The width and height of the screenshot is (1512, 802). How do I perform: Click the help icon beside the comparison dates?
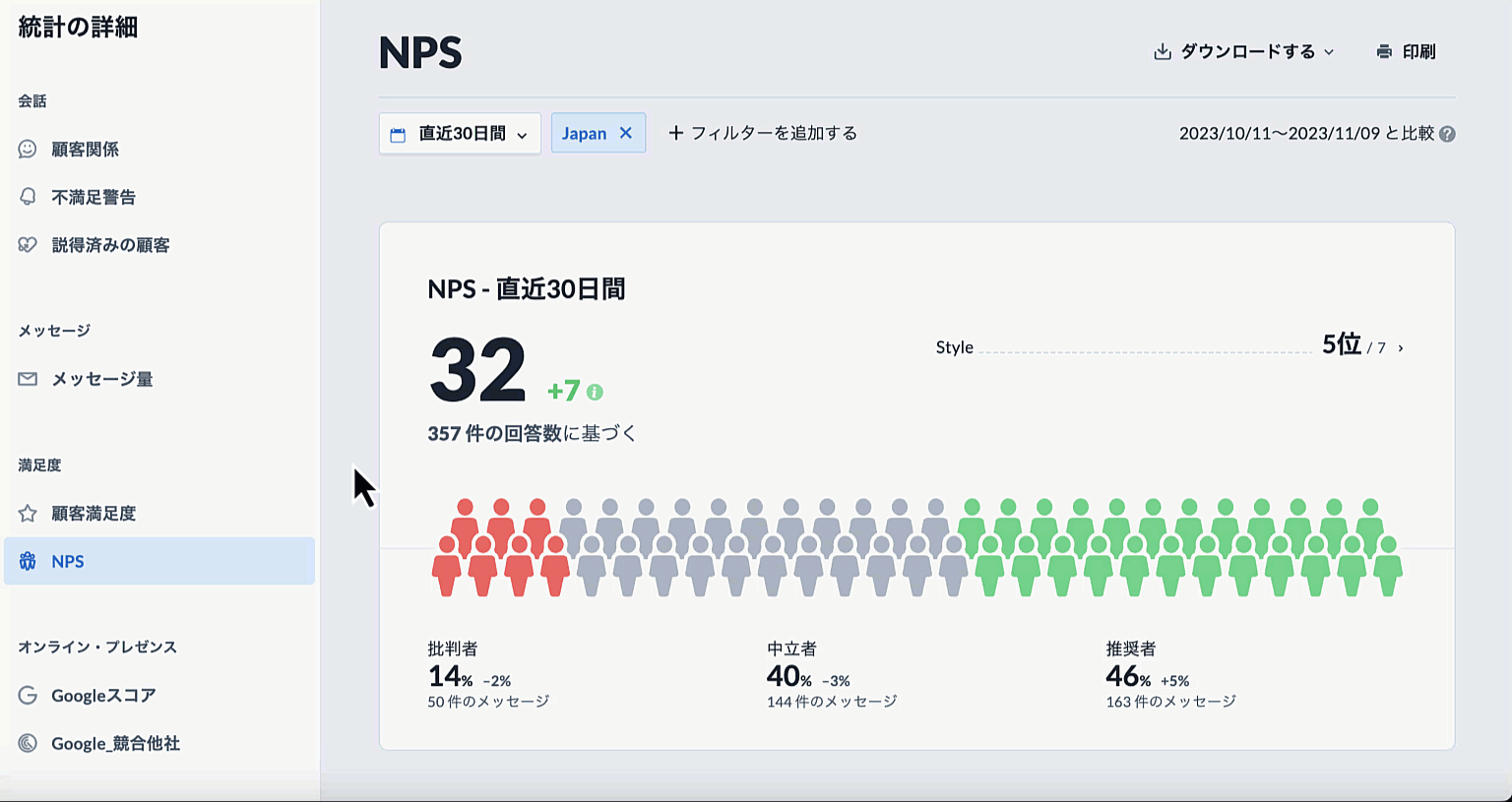tap(1447, 134)
